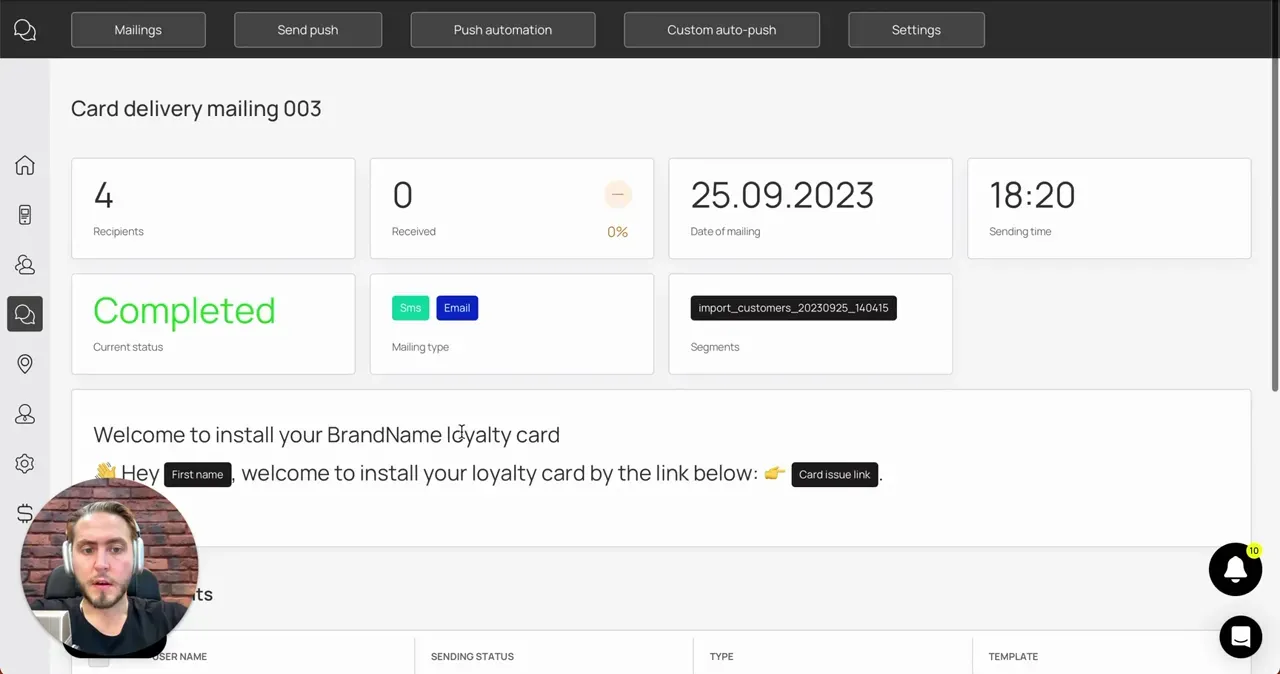1280x674 pixels.
Task: Go to the Send push tab
Action: point(308,30)
